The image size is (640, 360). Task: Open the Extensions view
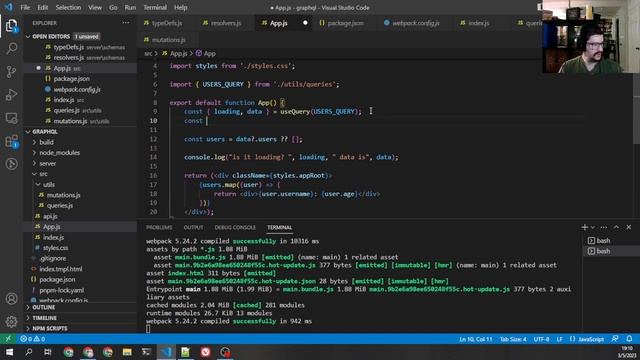coord(11,141)
